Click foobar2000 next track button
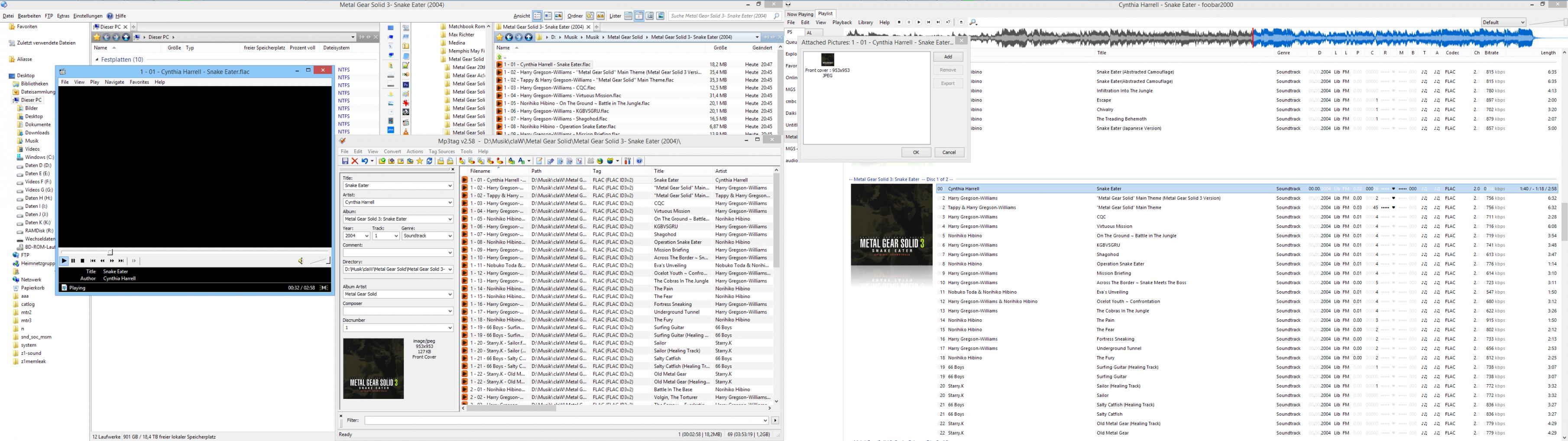 [x=938, y=23]
